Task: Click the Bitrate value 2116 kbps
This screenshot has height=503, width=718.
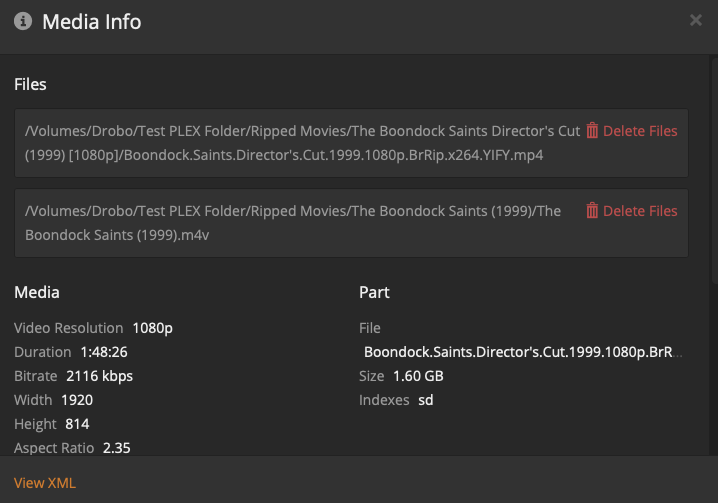Action: [99, 376]
